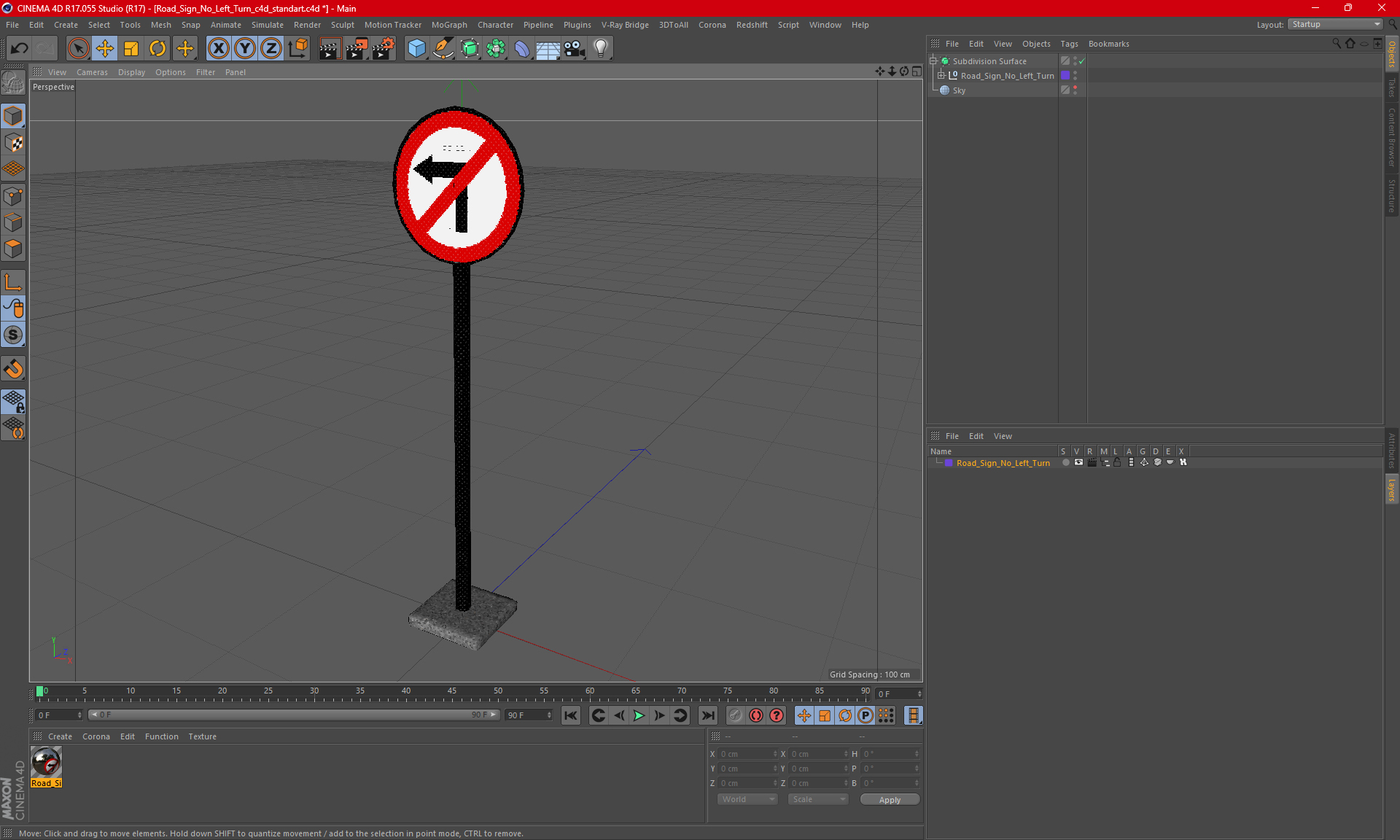
Task: Toggle Z axis lock
Action: [x=271, y=49]
